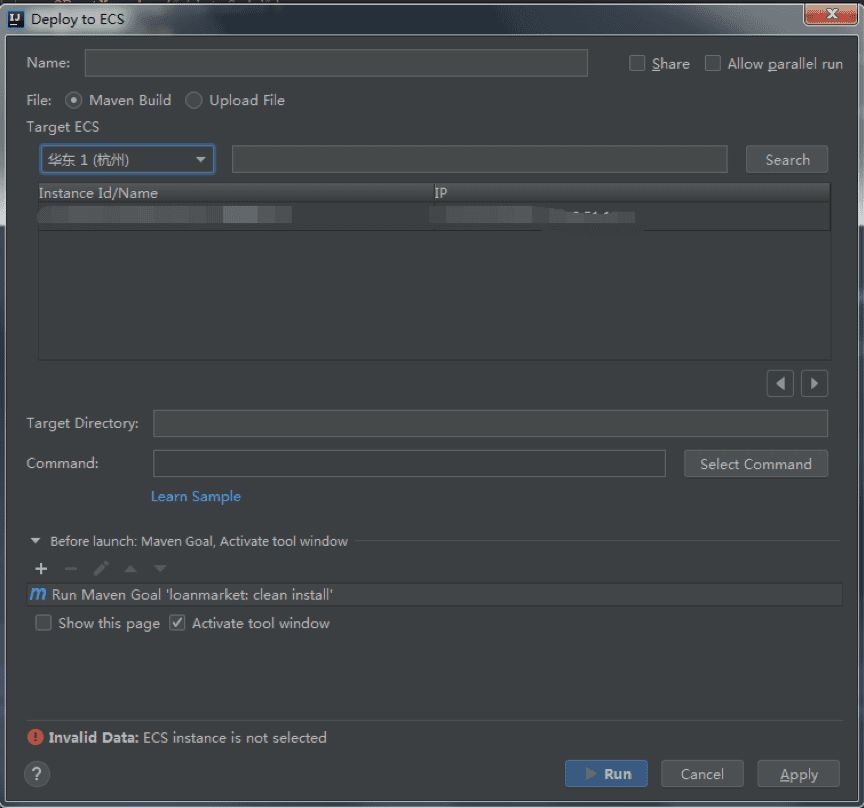
Task: Go to next page of ECS instances
Action: [x=814, y=383]
